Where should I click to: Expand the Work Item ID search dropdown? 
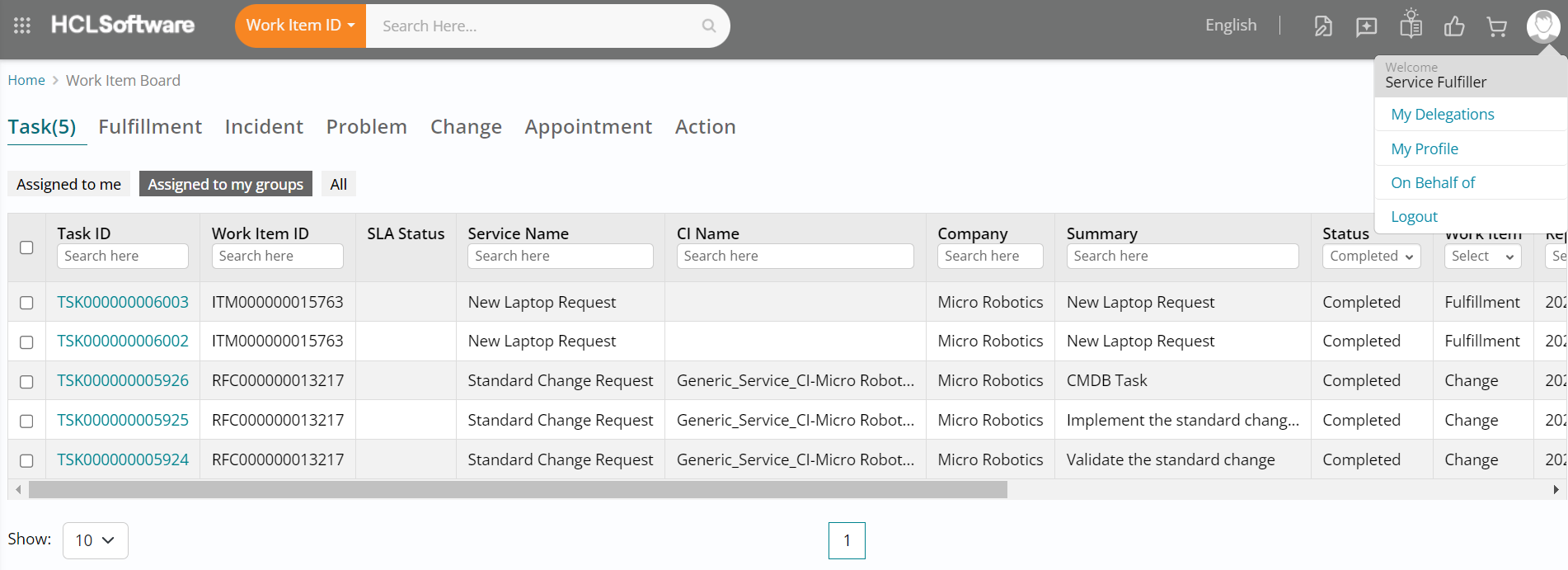[300, 26]
